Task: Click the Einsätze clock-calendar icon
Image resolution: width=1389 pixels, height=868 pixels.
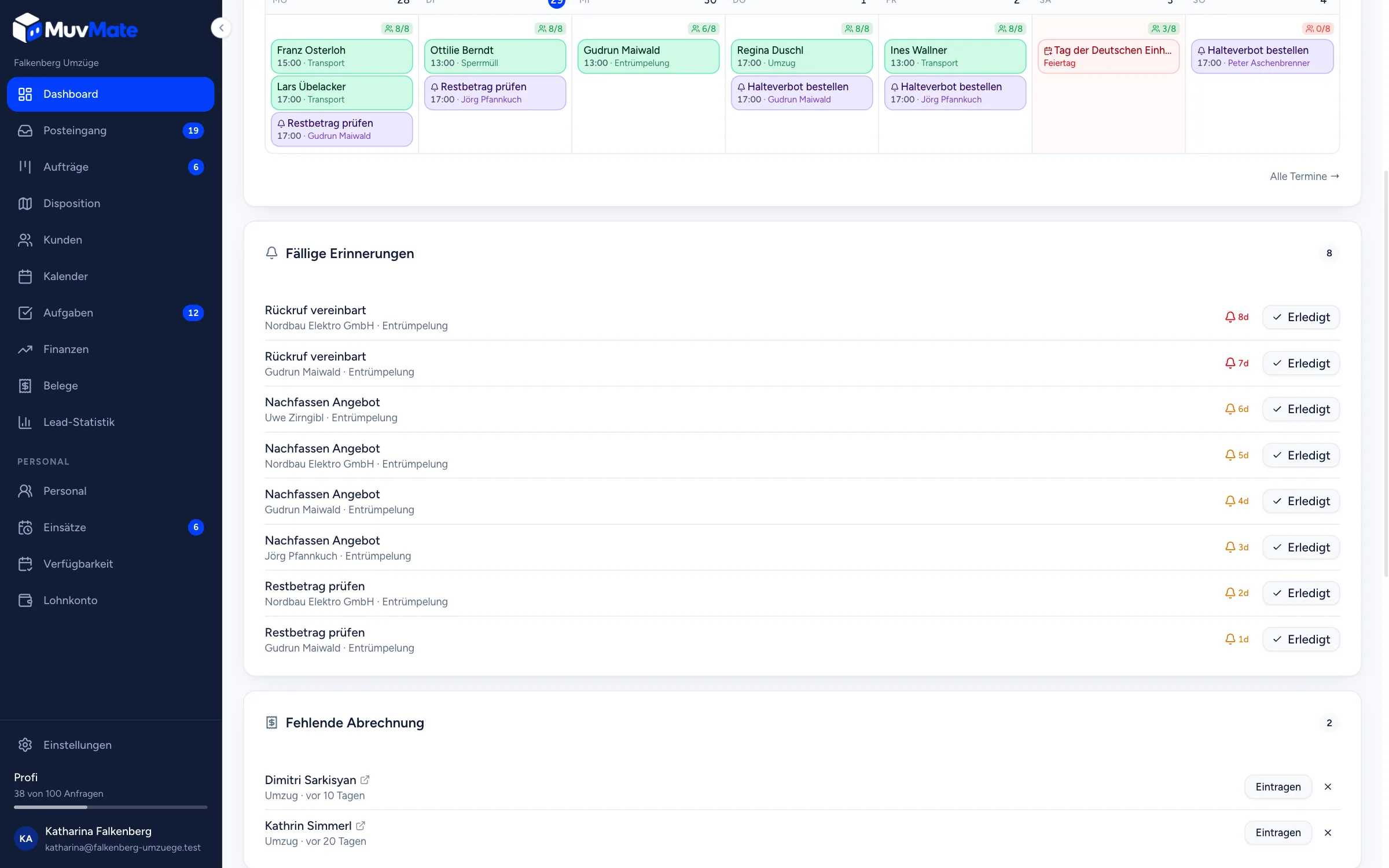Action: coord(25,527)
